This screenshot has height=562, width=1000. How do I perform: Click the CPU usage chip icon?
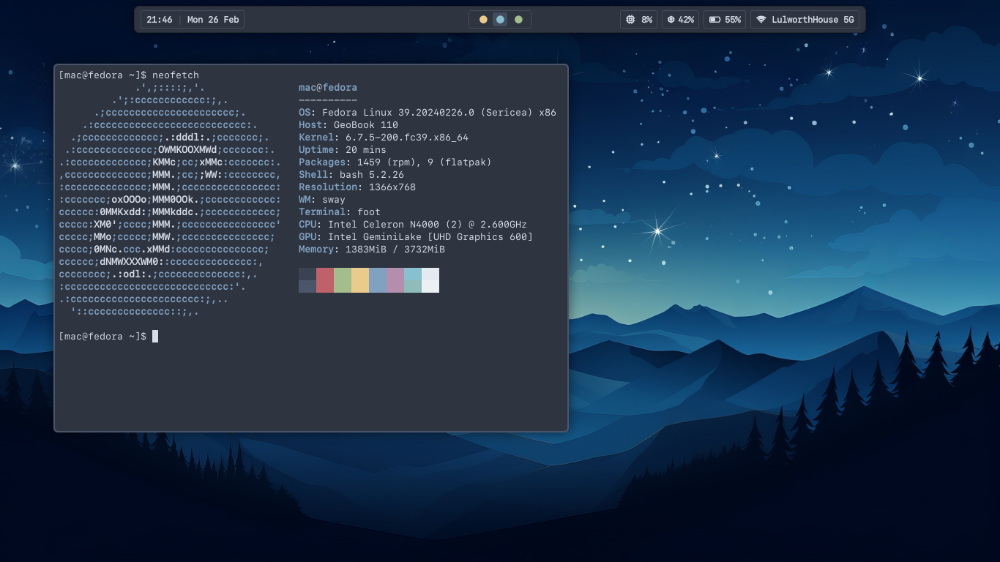pyautogui.click(x=629, y=19)
